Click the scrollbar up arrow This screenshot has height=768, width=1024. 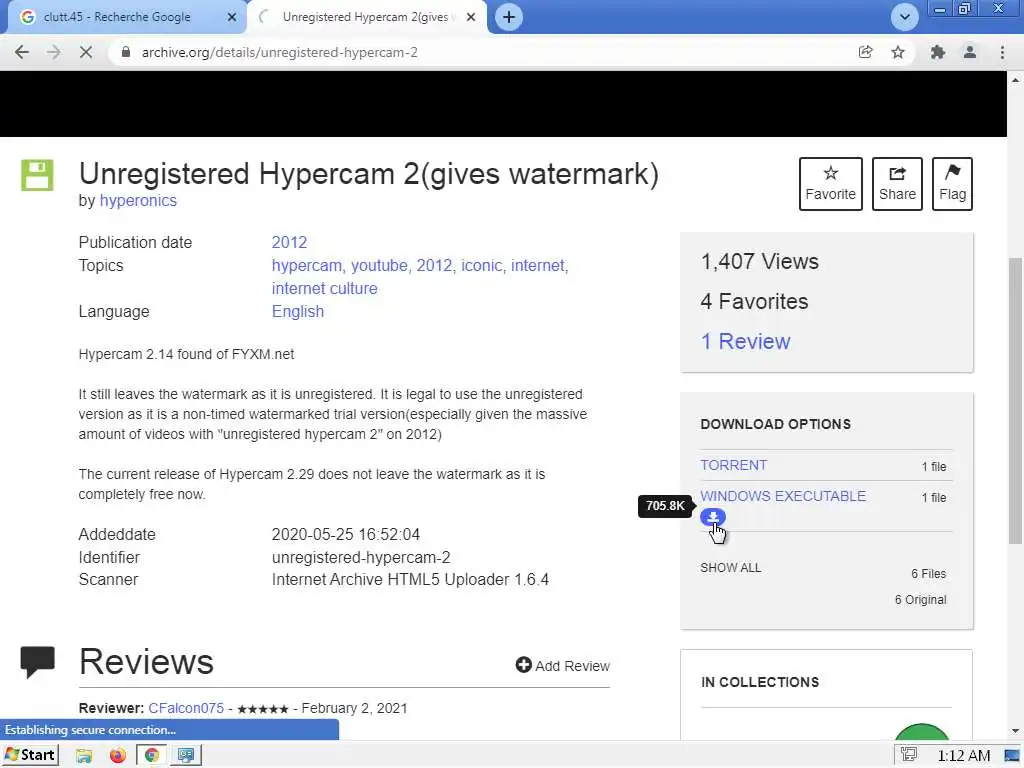coord(1016,80)
